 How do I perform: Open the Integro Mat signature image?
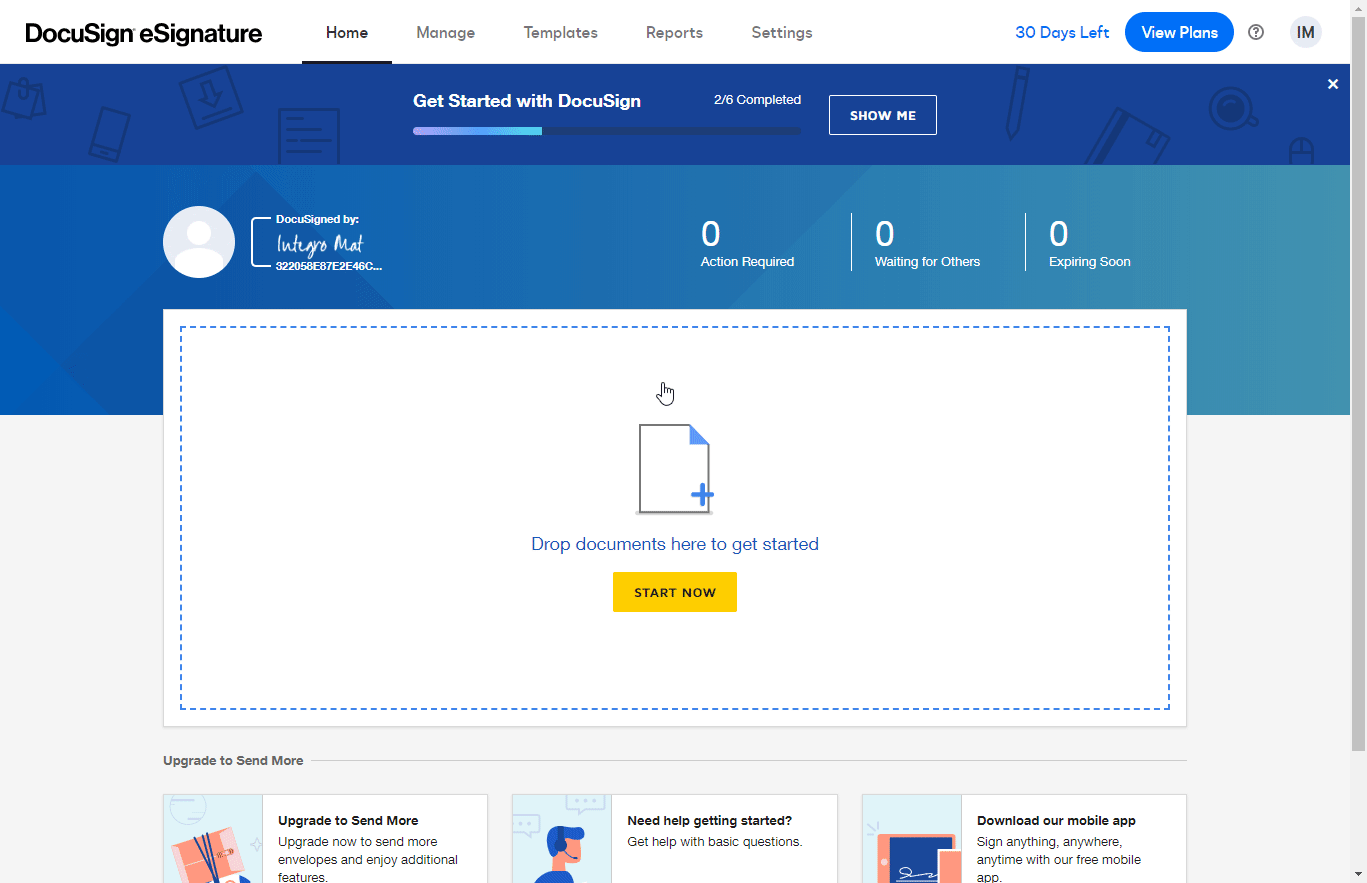point(320,244)
